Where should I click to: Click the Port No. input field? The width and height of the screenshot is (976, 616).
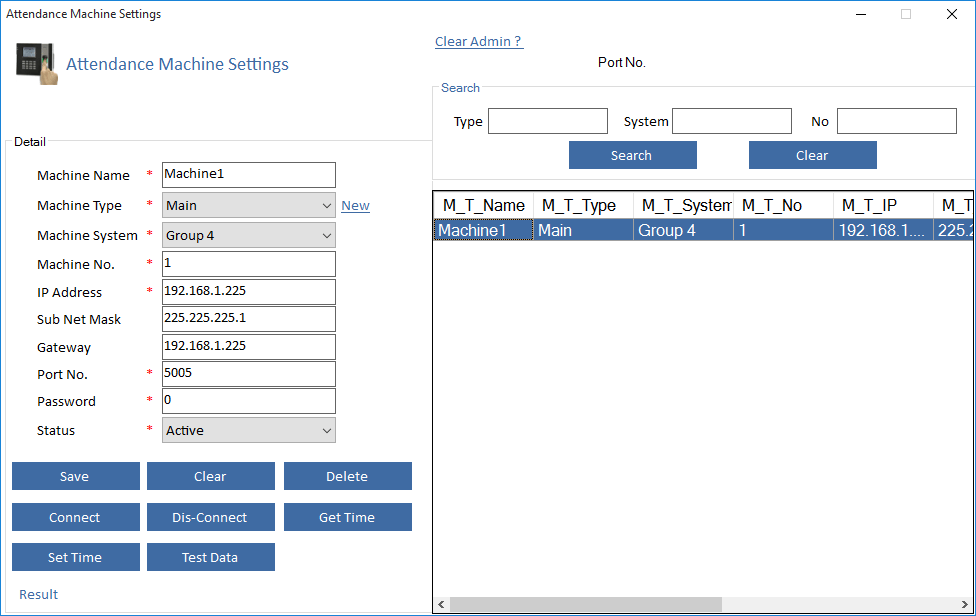(x=248, y=374)
